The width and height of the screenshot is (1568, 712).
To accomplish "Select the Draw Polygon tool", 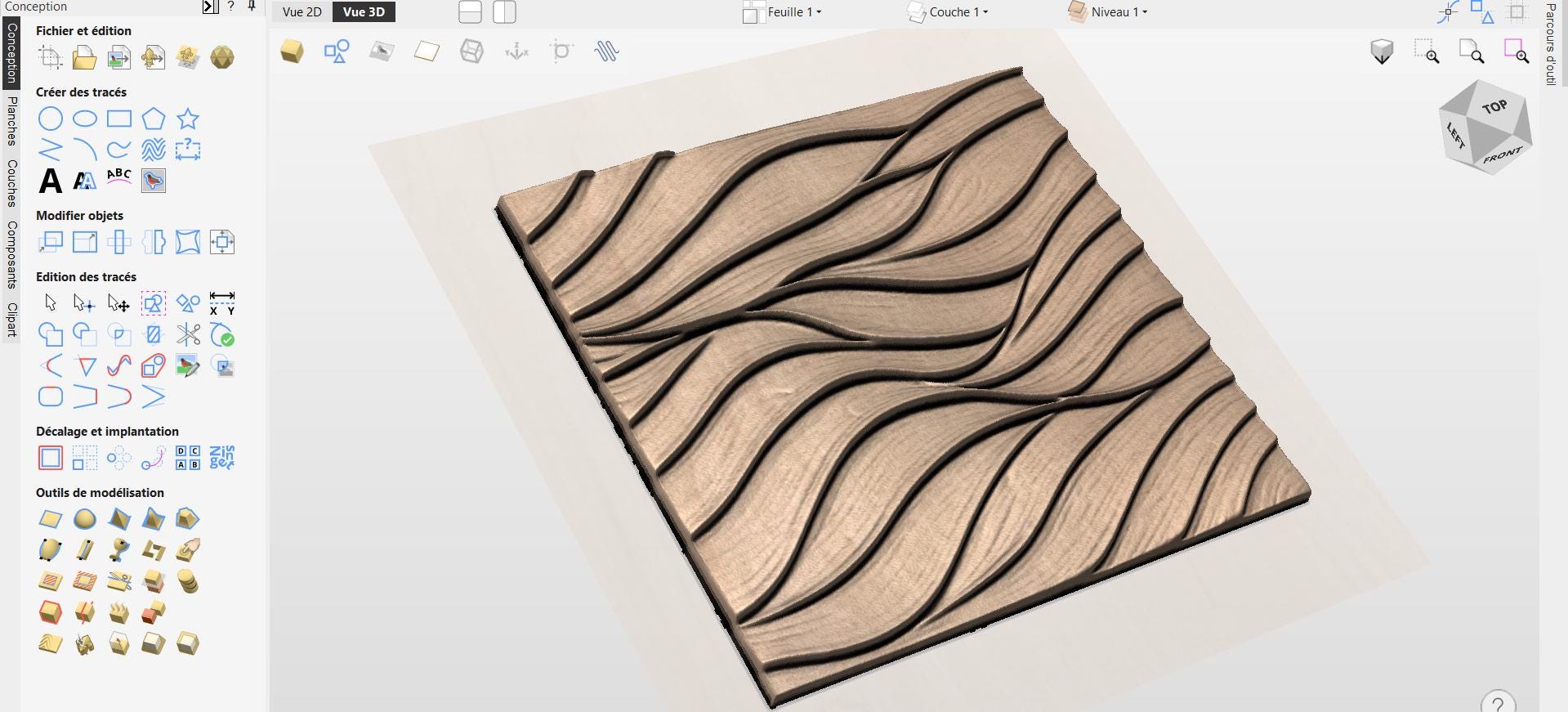I will click(154, 119).
